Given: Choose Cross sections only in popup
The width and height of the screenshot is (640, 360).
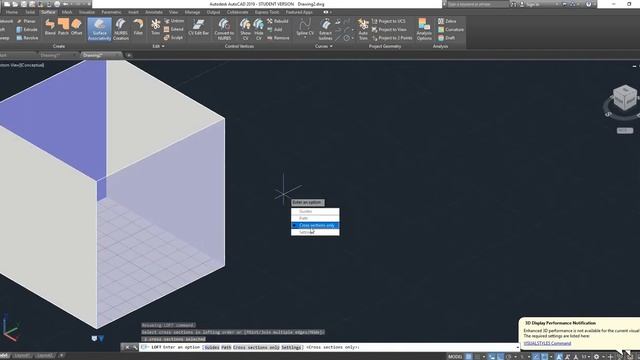Looking at the screenshot, I should click(315, 225).
